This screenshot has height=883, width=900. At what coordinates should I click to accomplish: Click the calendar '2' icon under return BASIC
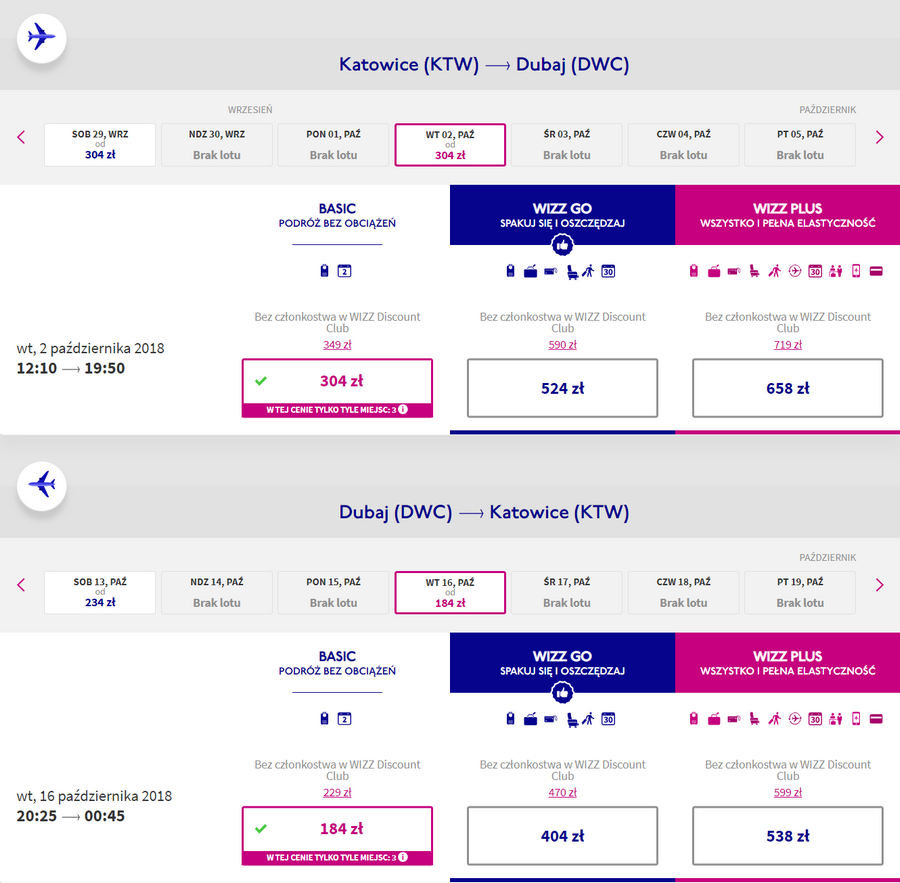click(344, 719)
